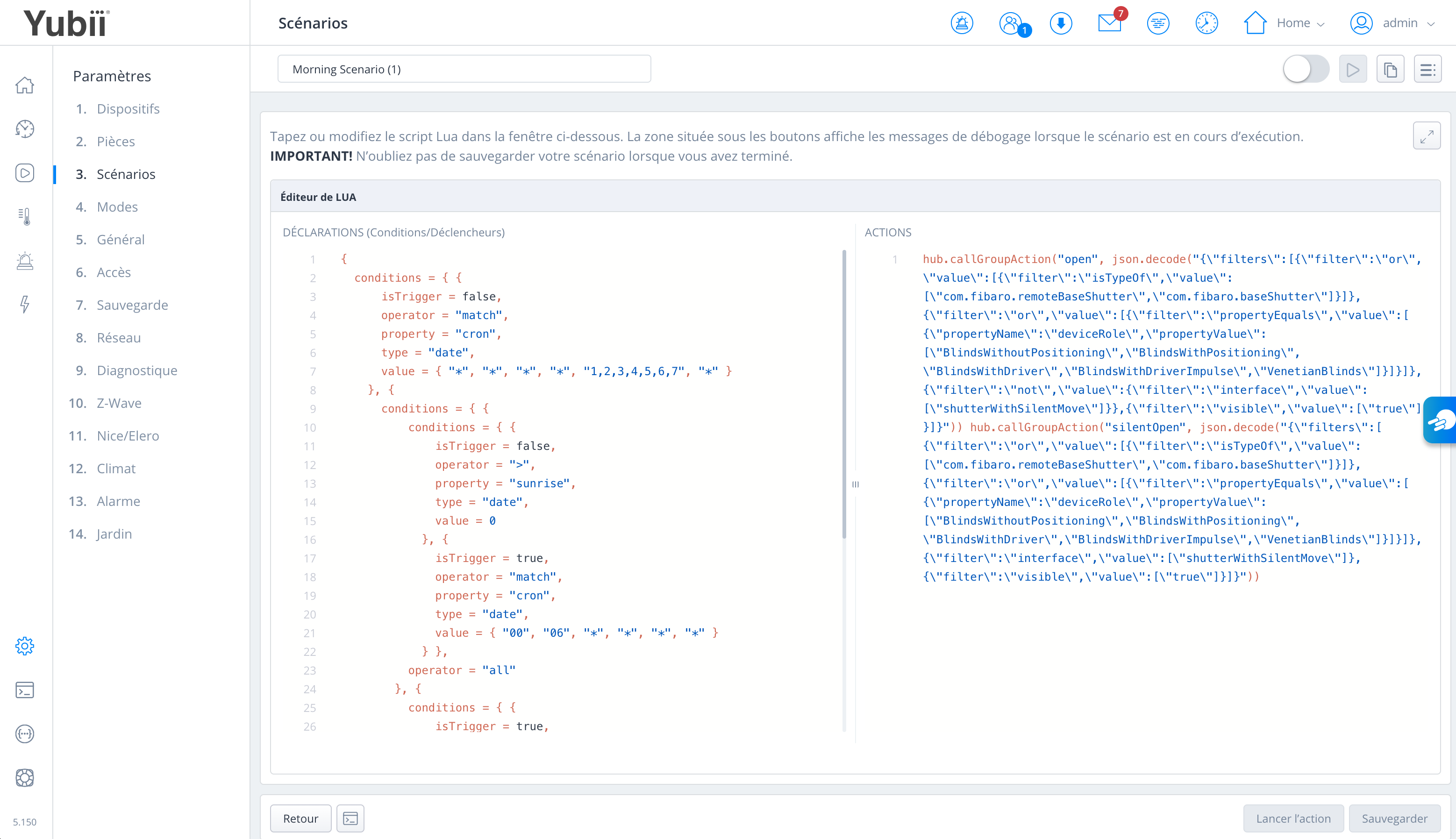Click the admin user avatar icon
1456x839 pixels.
coord(1361,23)
